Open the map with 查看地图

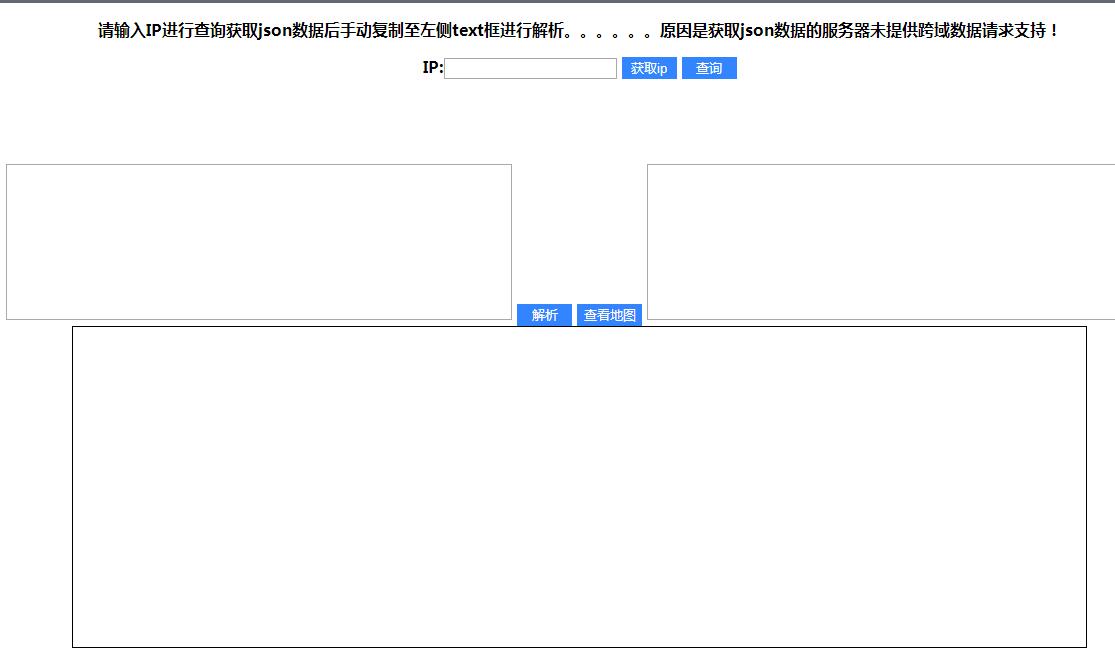click(609, 315)
